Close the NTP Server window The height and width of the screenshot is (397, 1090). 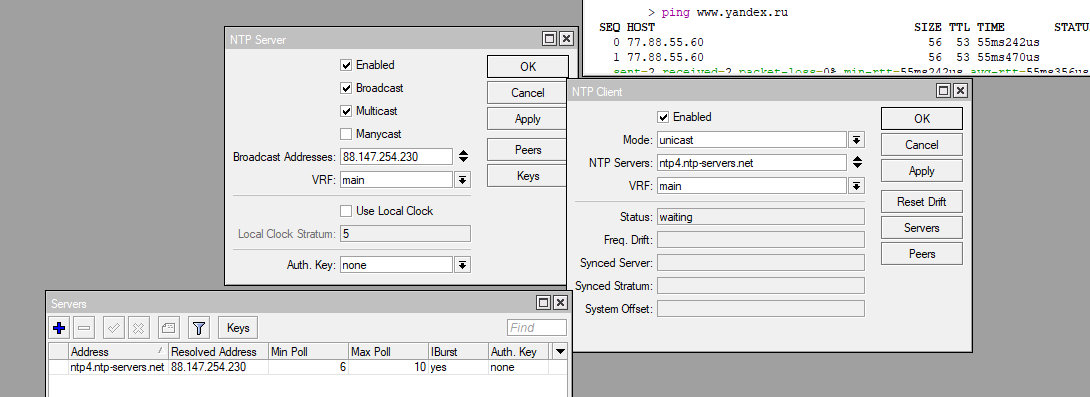[x=566, y=39]
